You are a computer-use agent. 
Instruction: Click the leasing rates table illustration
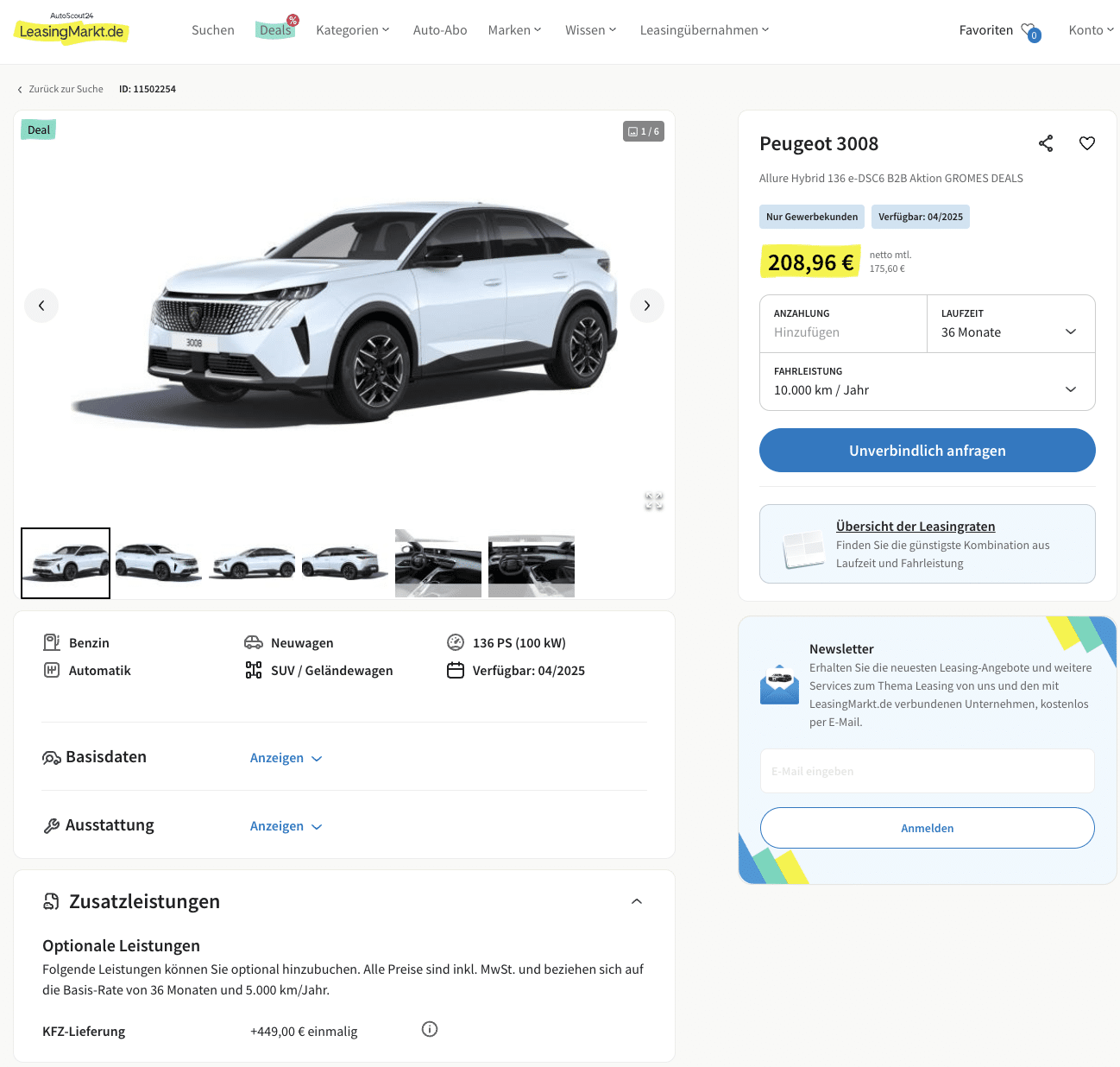(802, 549)
